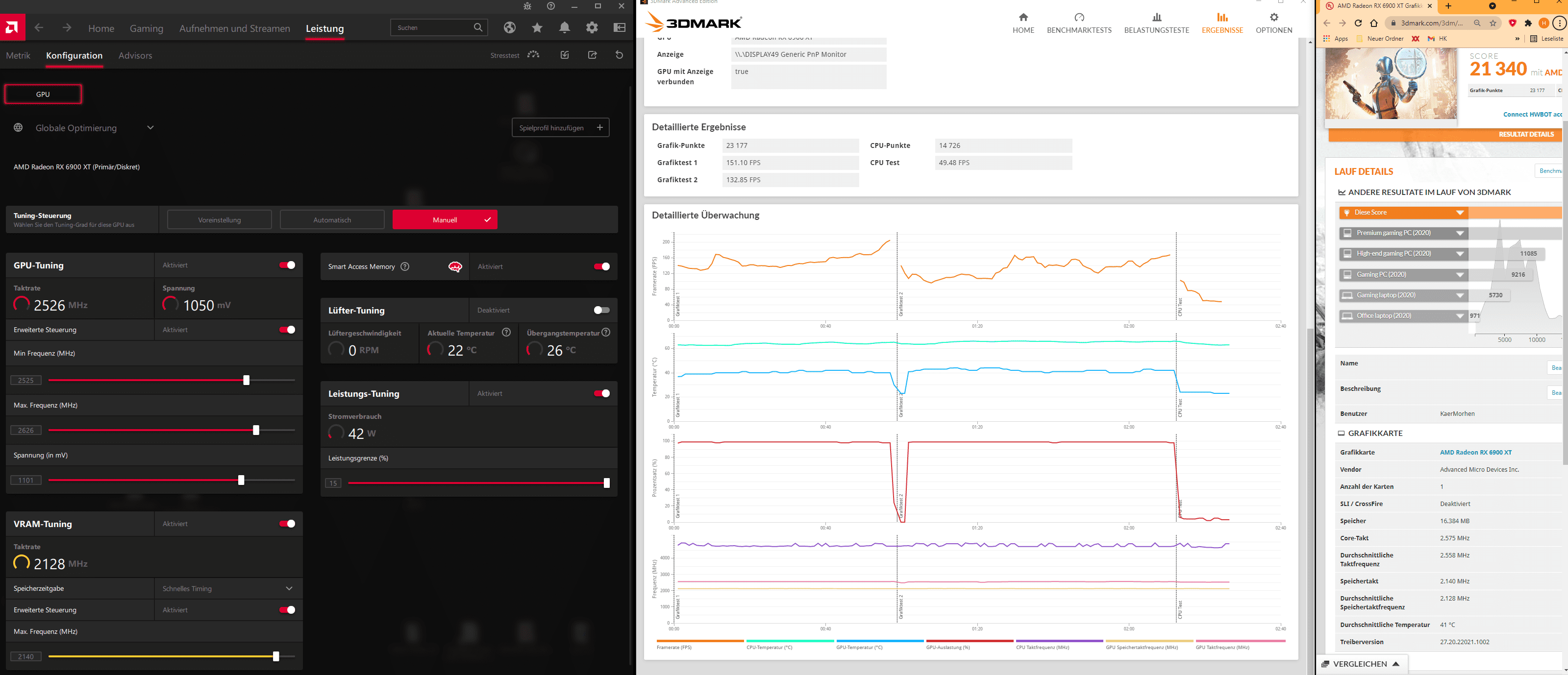Show info for Übergangstemperatur

pos(606,333)
